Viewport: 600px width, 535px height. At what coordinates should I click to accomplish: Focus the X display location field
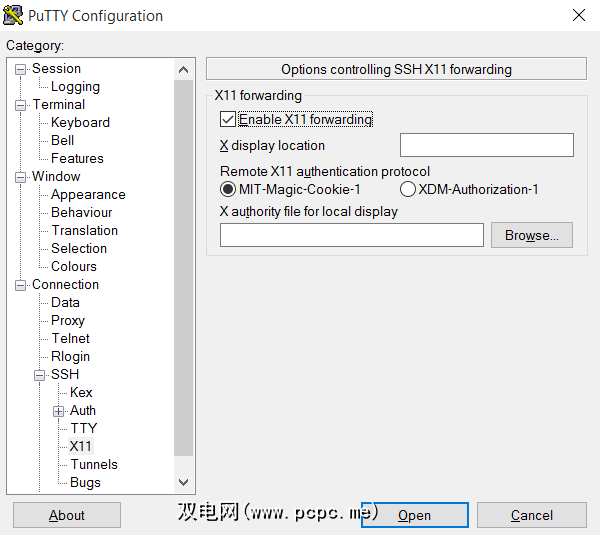click(487, 145)
